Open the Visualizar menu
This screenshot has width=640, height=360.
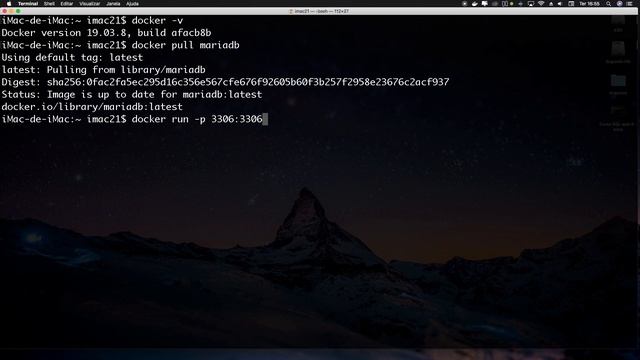pyautogui.click(x=89, y=4)
